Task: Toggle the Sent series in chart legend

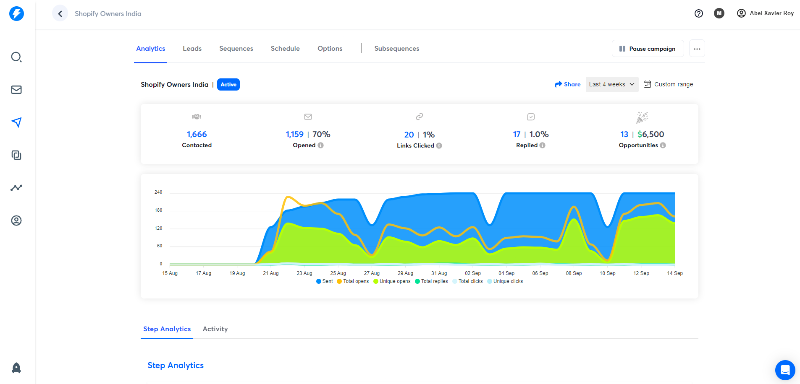Action: [324, 281]
